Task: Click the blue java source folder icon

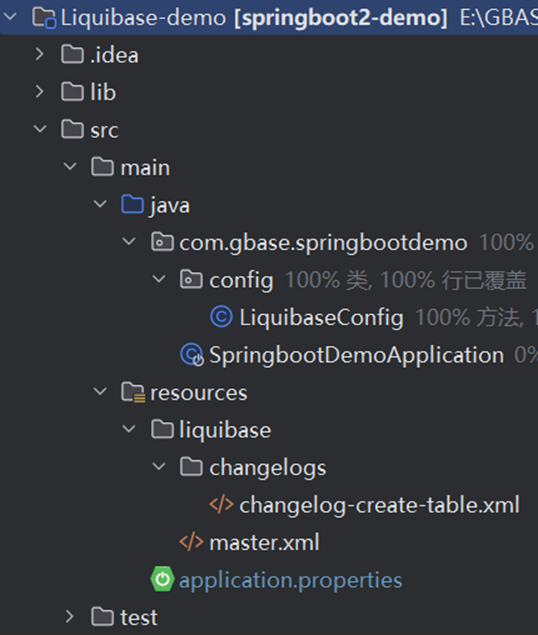Action: click(132, 204)
